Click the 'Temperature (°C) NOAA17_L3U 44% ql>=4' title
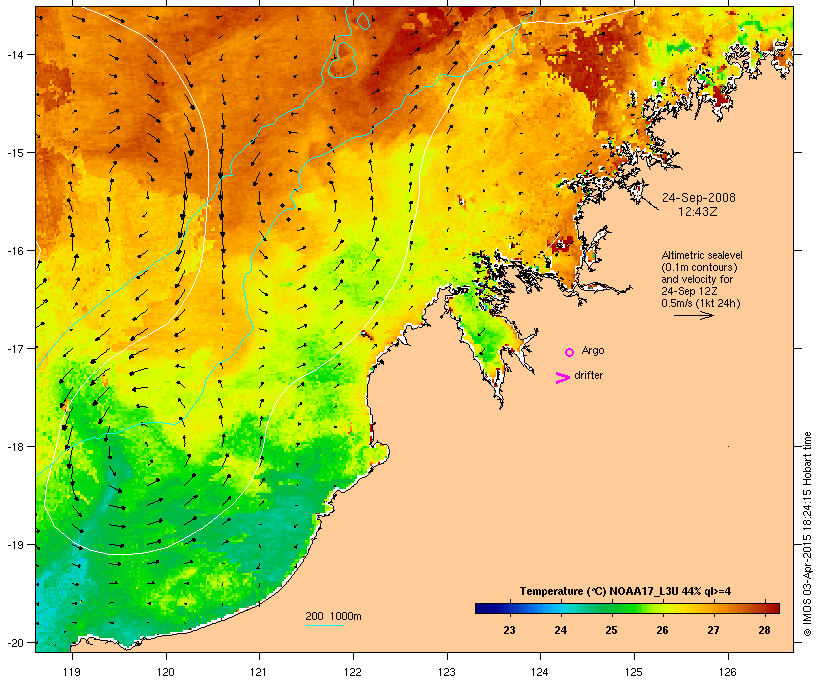820x680 pixels. (625, 591)
